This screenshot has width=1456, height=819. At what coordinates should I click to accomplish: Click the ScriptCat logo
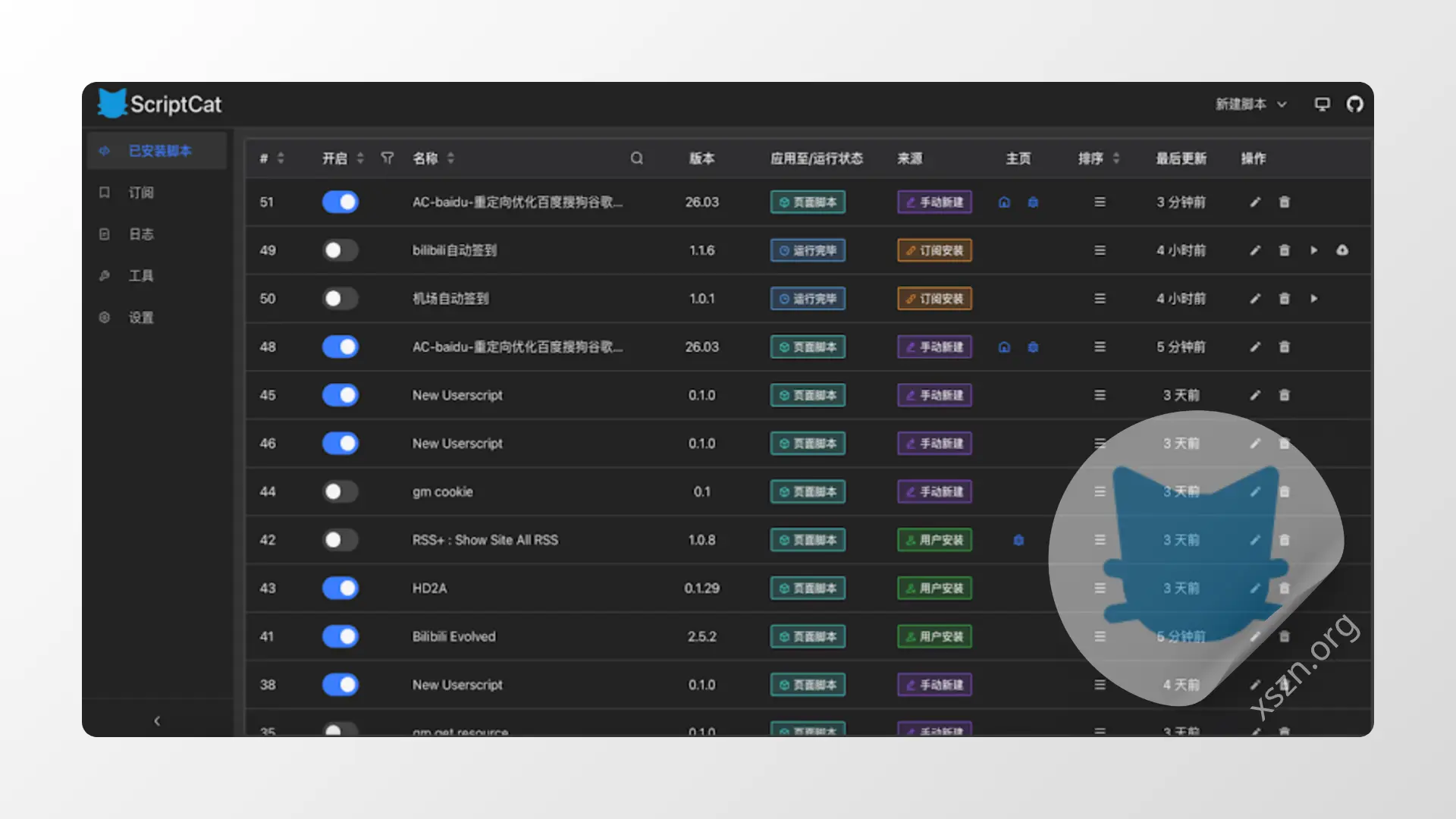(160, 104)
